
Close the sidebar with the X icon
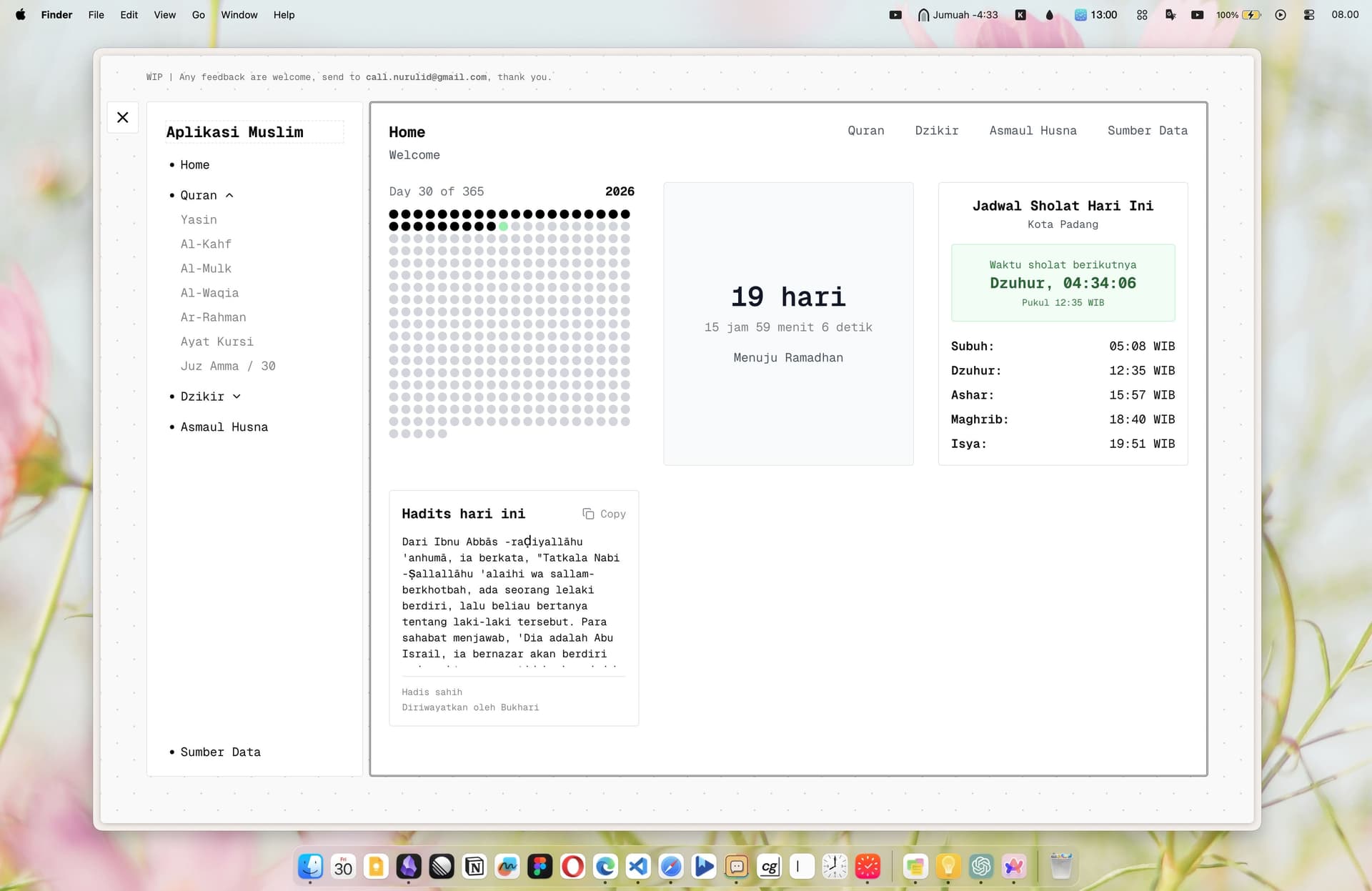pyautogui.click(x=123, y=117)
